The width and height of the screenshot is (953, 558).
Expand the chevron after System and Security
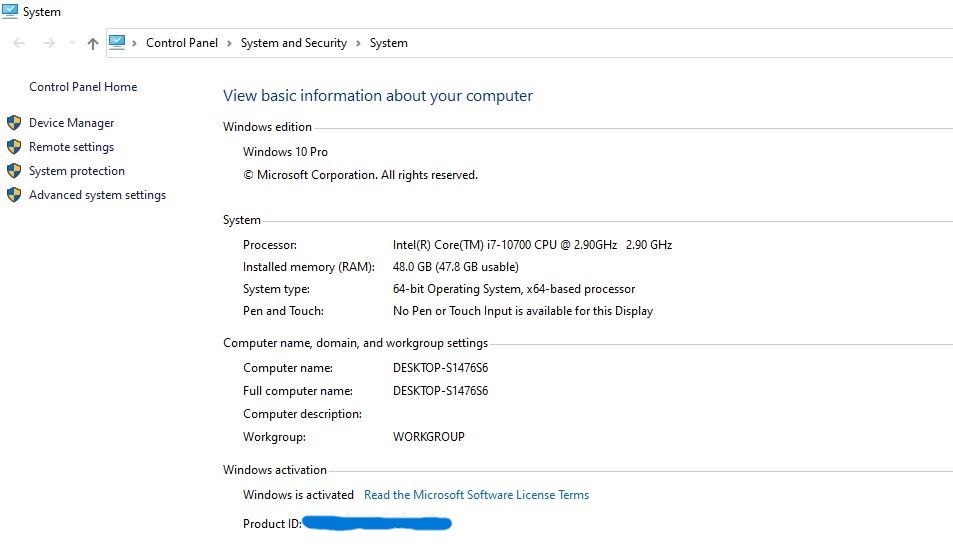click(358, 43)
